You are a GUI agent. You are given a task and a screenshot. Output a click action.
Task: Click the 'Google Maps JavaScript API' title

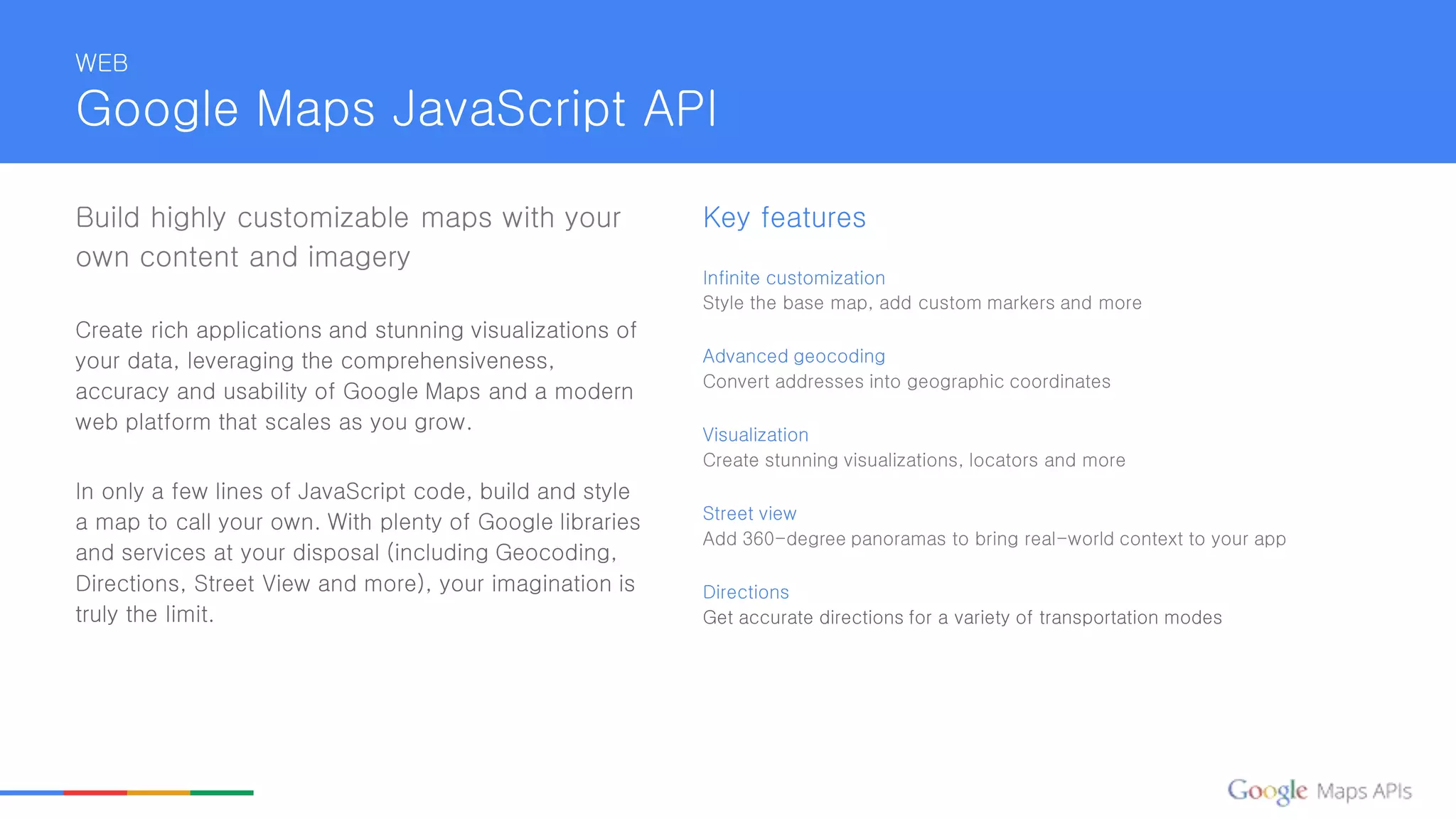[397, 109]
